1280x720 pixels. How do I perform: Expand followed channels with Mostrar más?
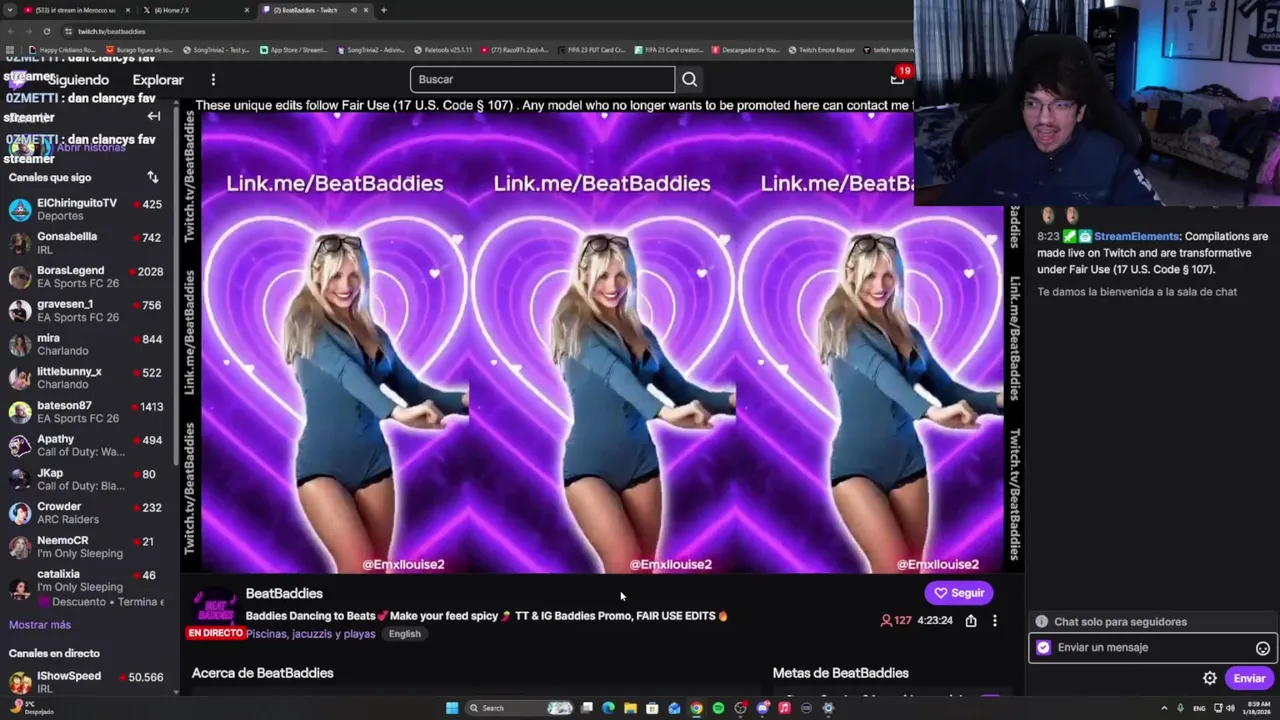(40, 624)
